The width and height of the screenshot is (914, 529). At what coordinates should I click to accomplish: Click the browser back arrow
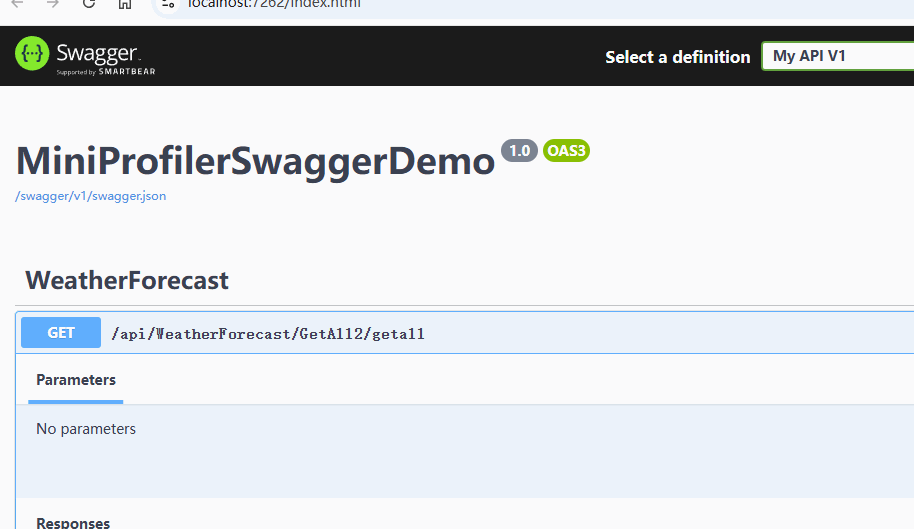click(17, 3)
